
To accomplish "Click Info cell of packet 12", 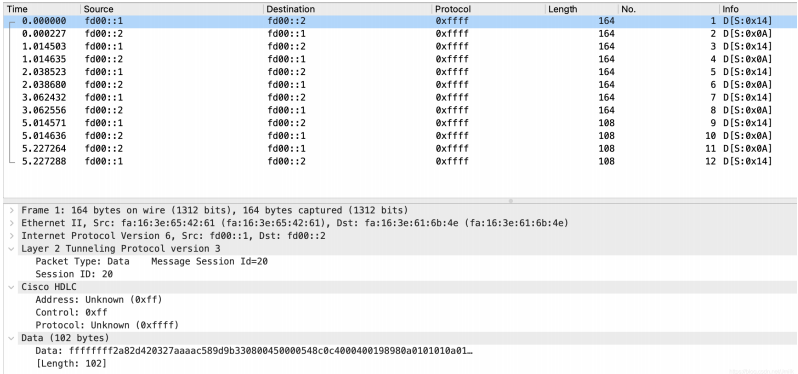I will click(748, 161).
